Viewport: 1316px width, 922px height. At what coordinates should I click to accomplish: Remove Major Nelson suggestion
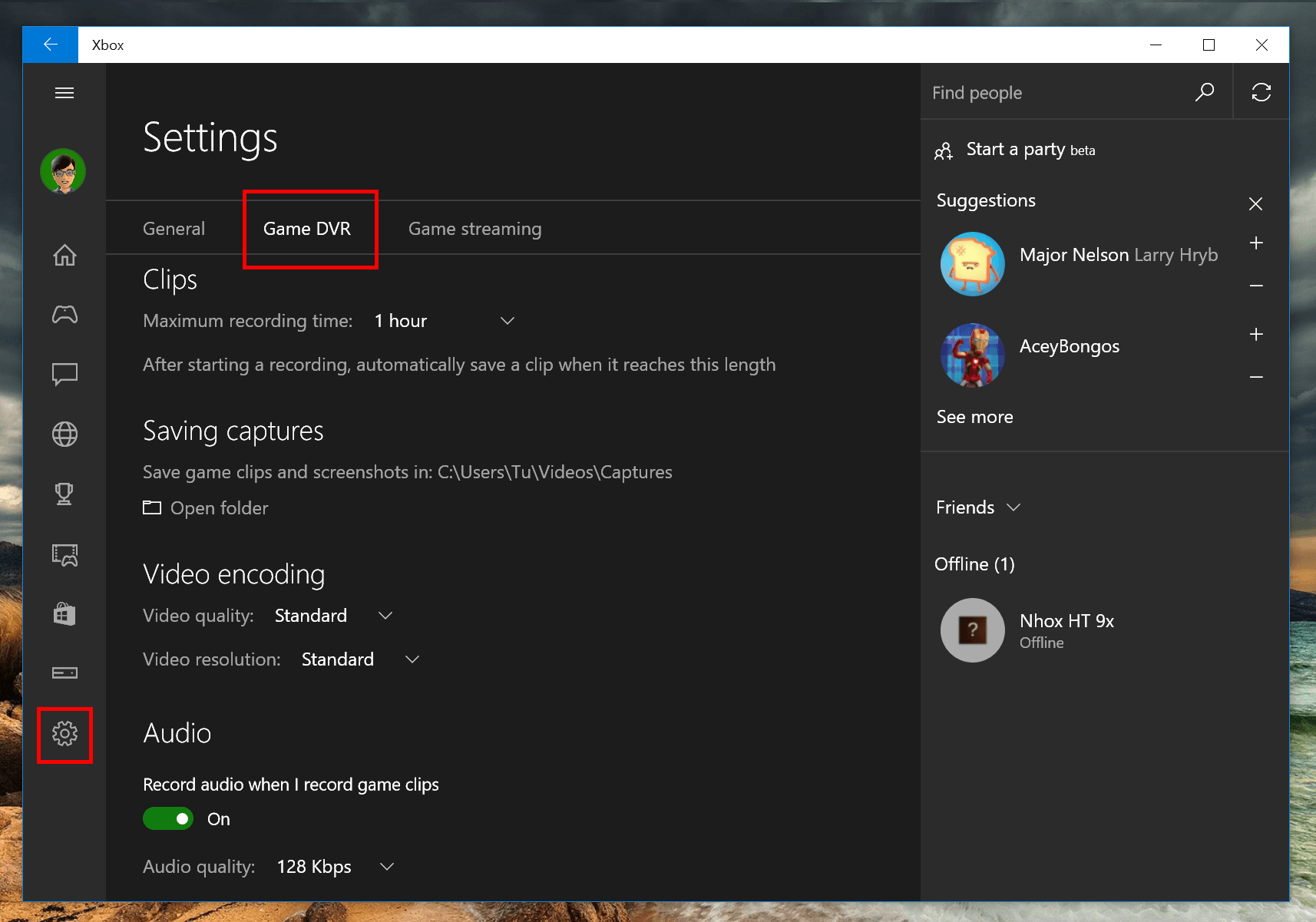click(x=1256, y=286)
